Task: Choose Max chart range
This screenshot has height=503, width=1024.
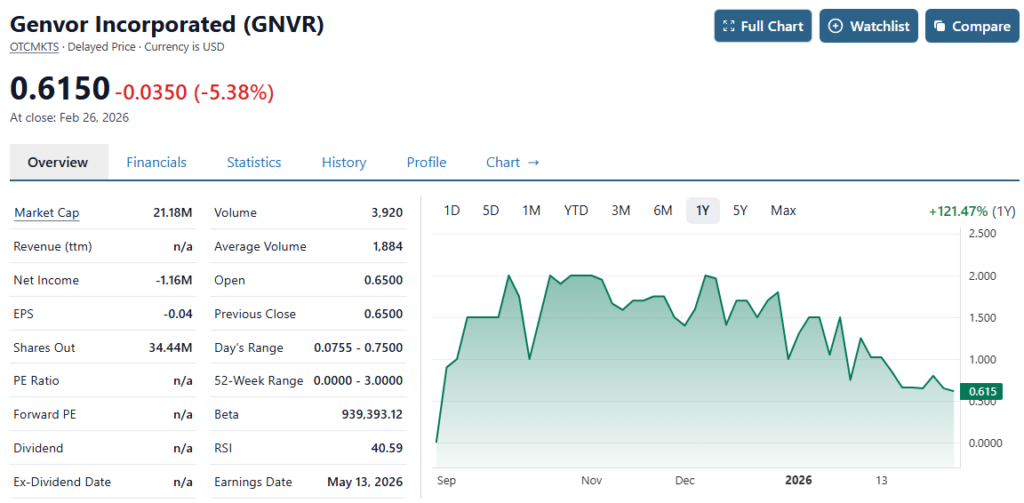Action: (x=783, y=210)
